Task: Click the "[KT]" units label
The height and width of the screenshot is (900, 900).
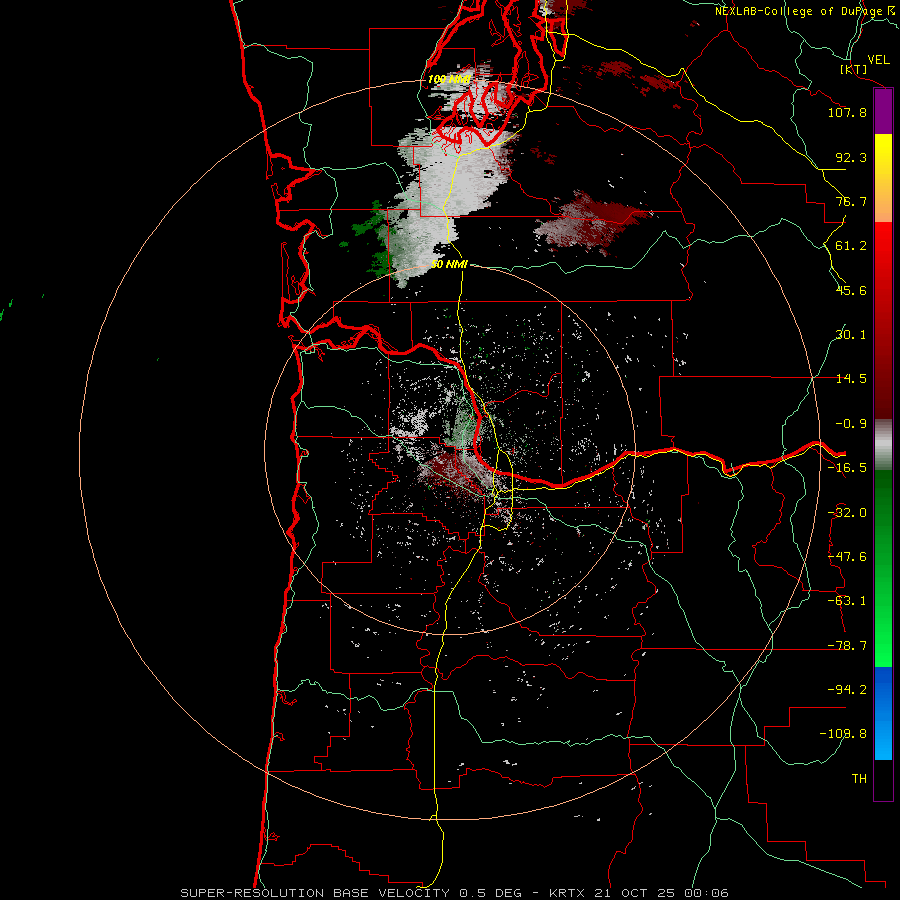Action: [853, 69]
